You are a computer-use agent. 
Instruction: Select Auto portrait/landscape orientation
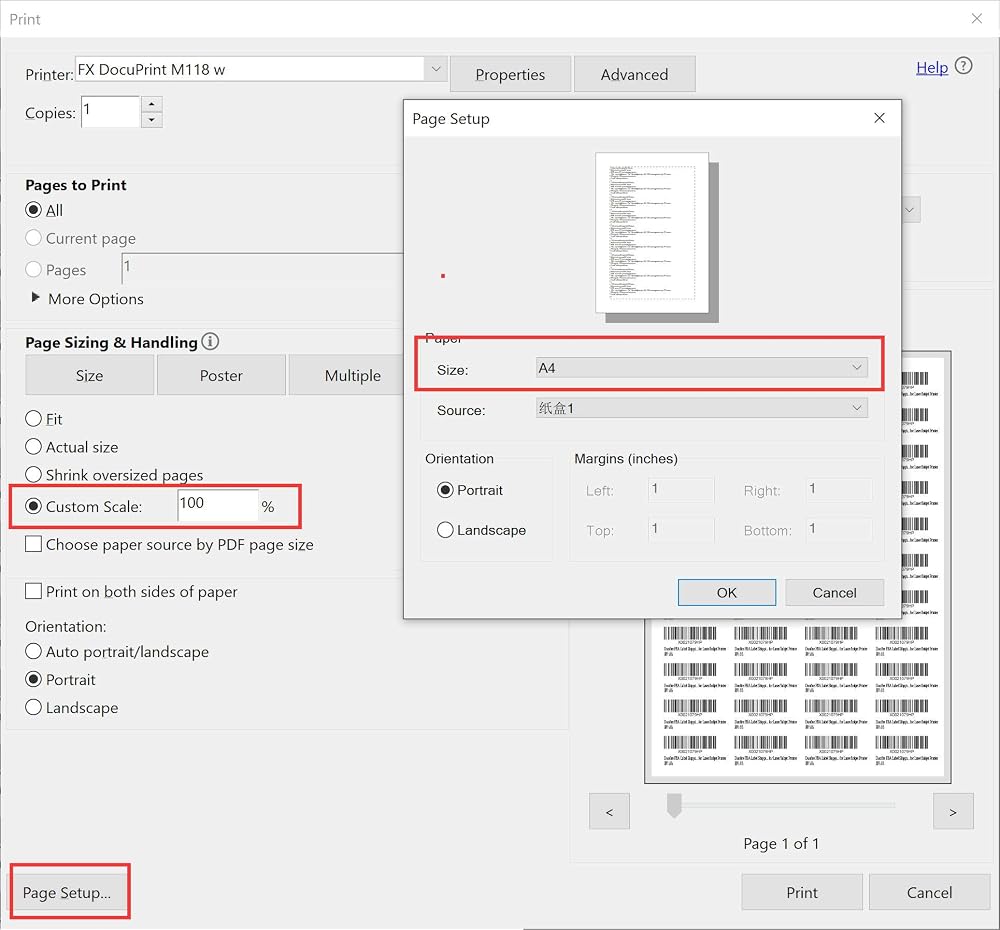point(33,651)
